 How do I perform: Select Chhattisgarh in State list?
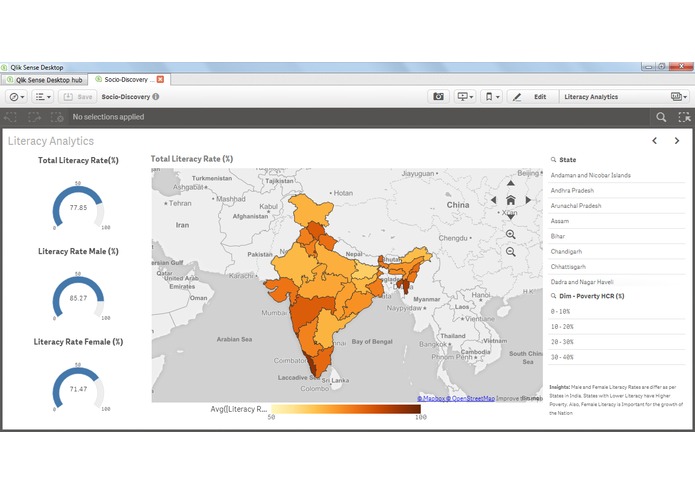click(617, 267)
